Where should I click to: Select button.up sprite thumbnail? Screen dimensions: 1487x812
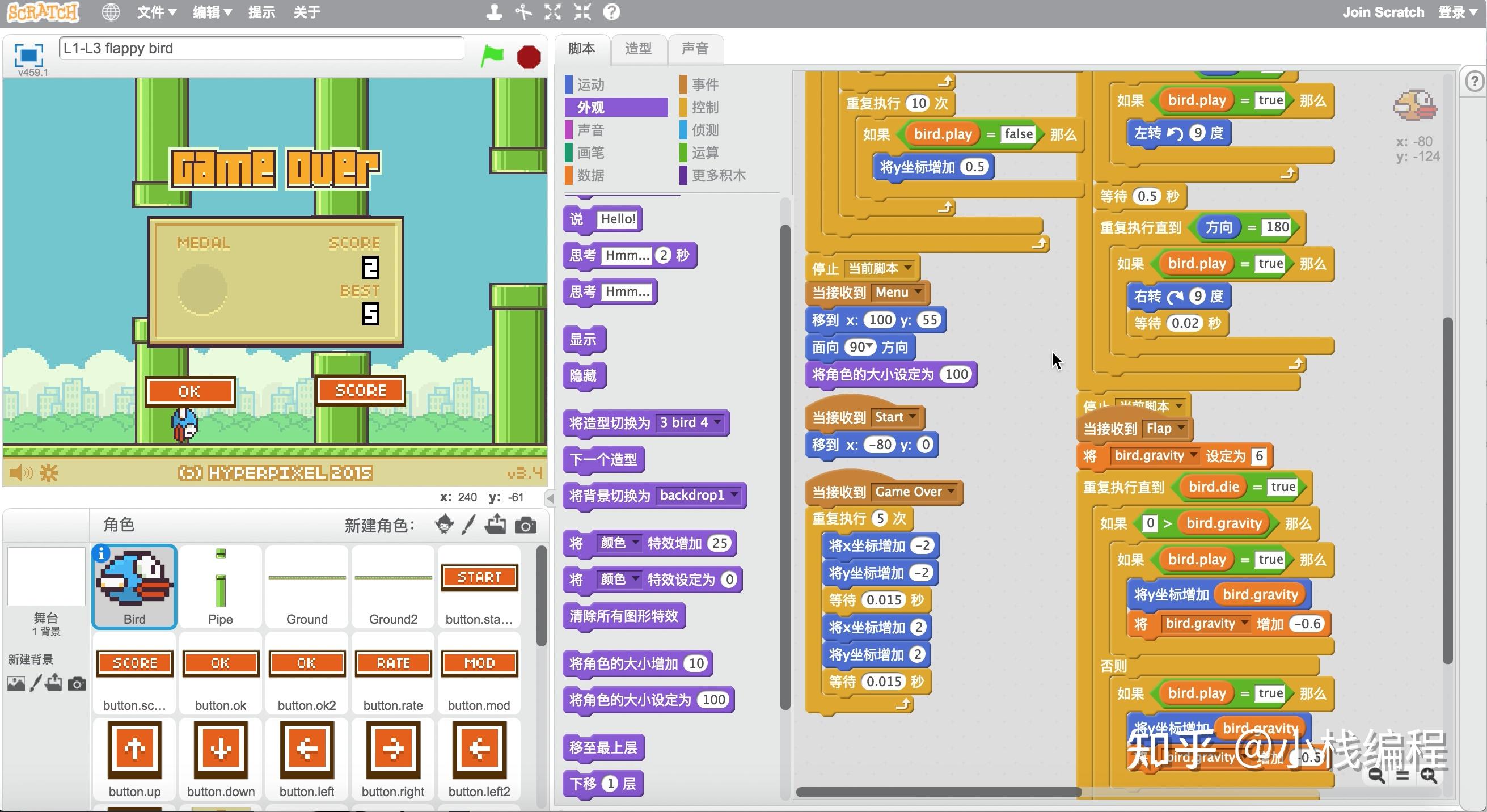[134, 759]
